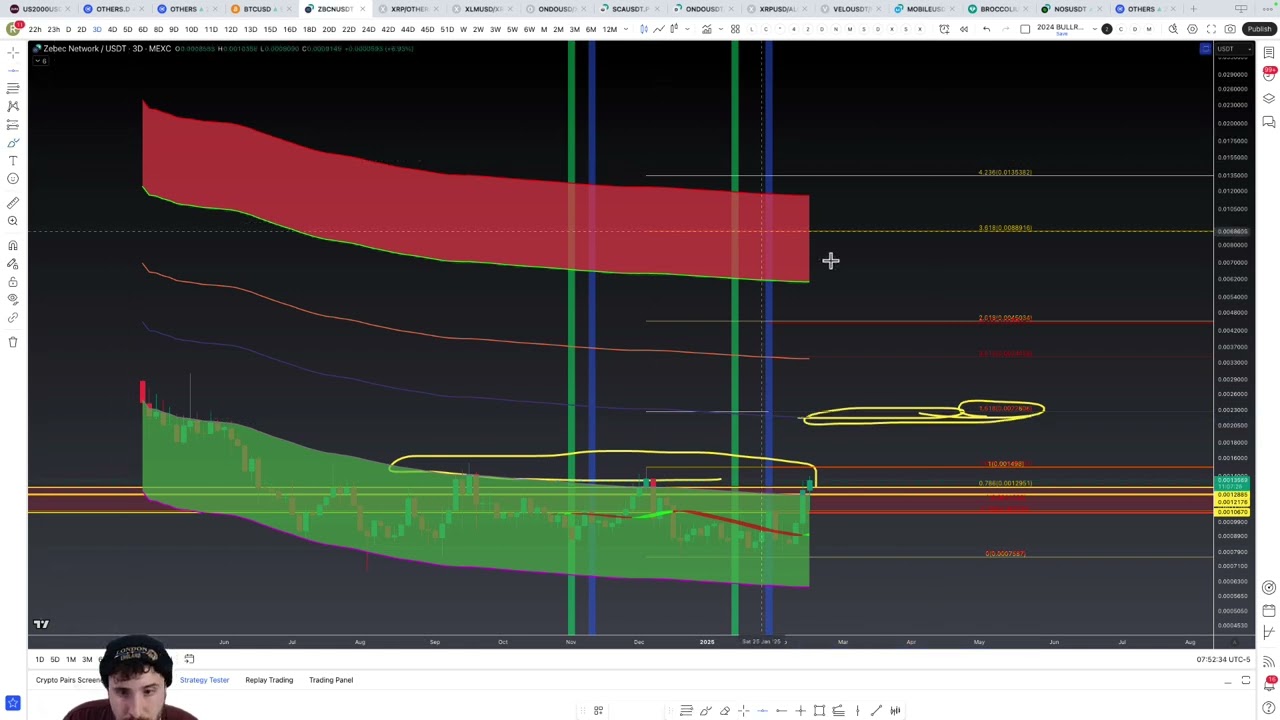Toggle lock all drawing tools
The image size is (1280, 720).
coord(13,282)
